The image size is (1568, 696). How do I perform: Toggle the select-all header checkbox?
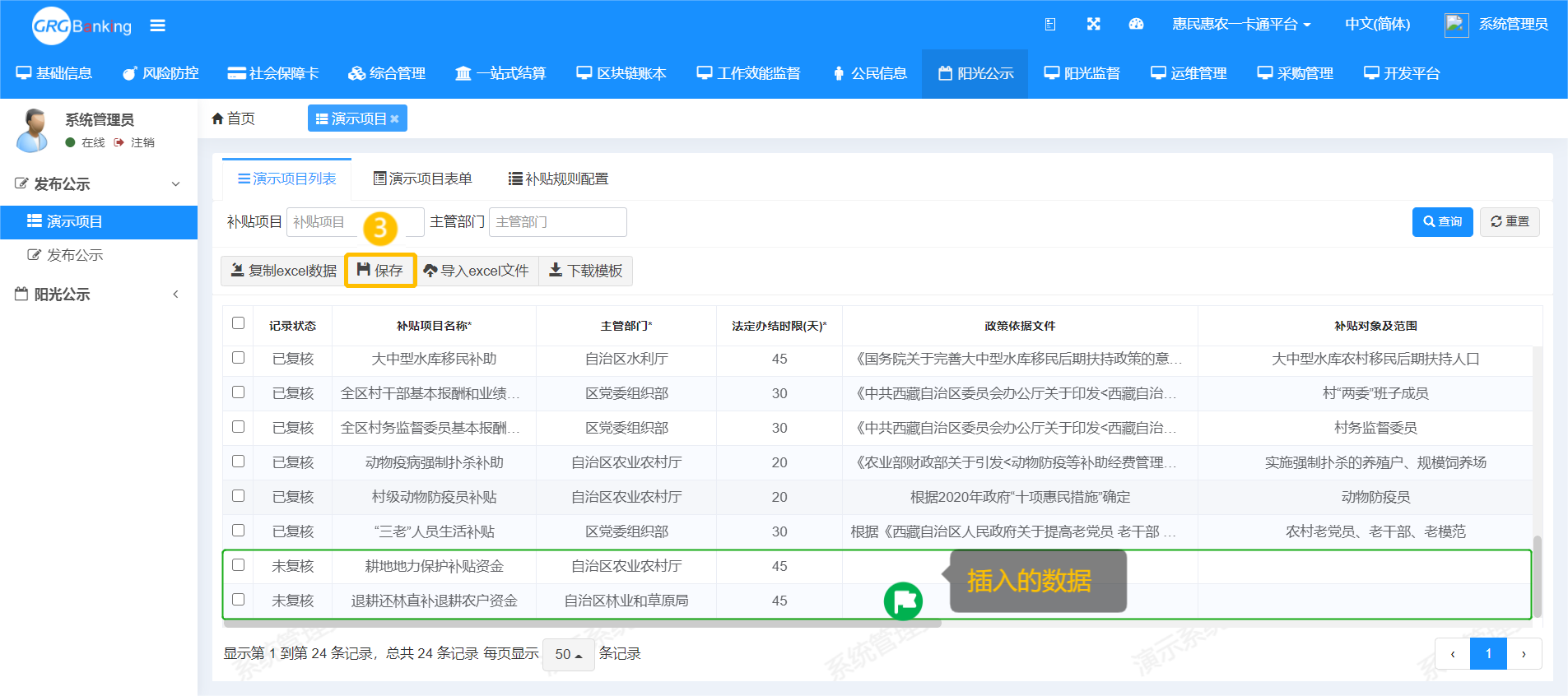tap(239, 323)
